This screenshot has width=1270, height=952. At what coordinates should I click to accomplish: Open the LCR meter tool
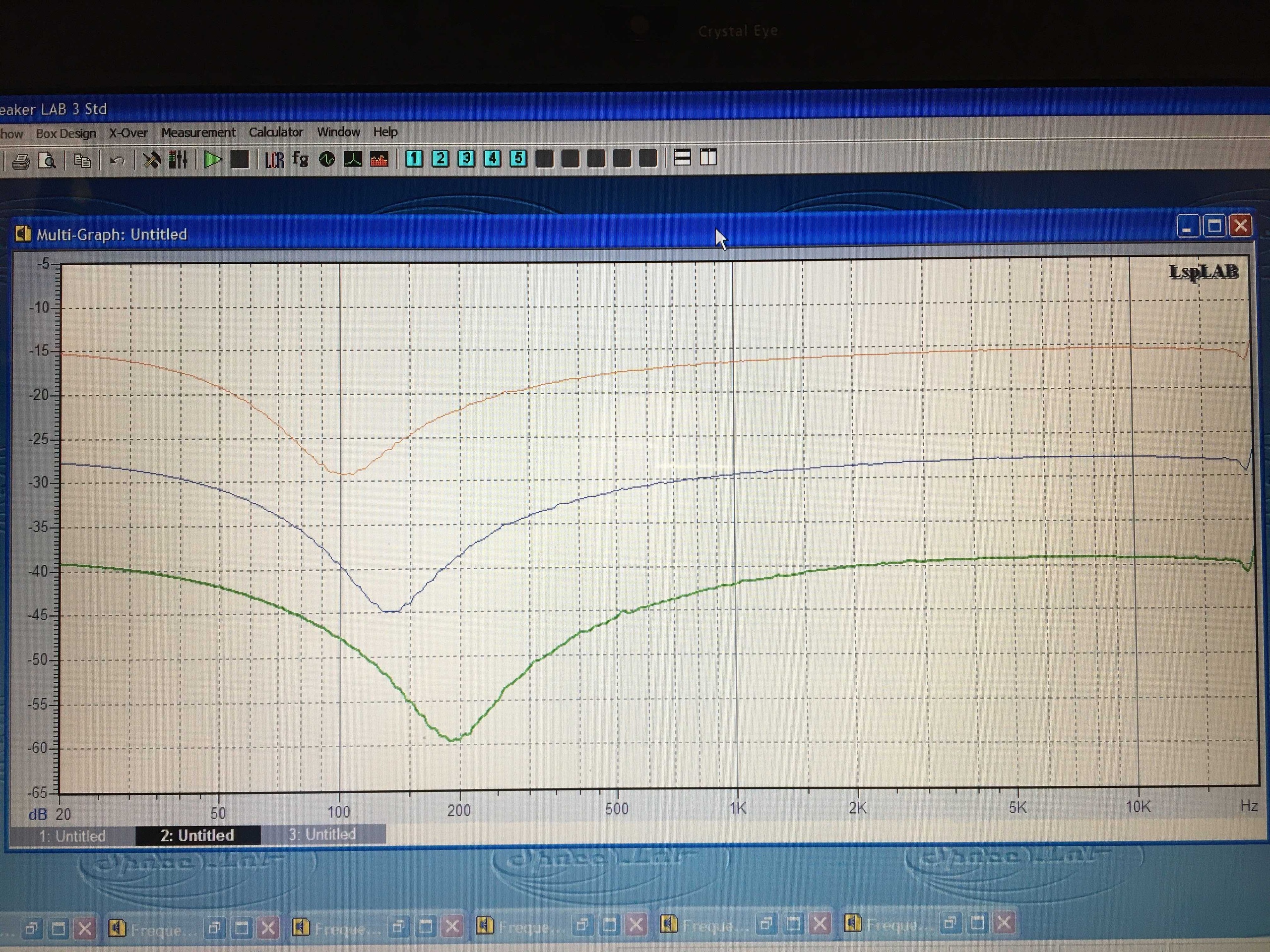tap(274, 160)
